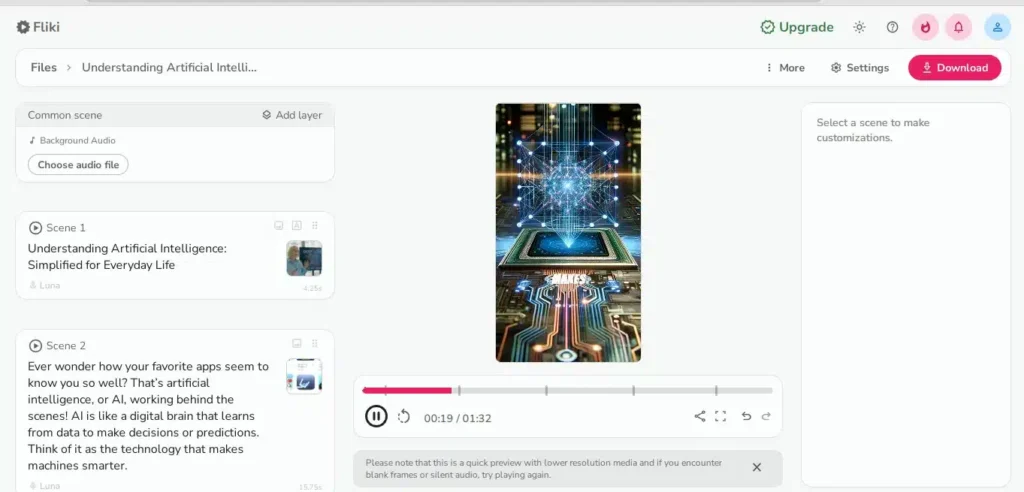Click Add layer in Common scene
Viewport: 1024px width, 492px height.
(292, 115)
